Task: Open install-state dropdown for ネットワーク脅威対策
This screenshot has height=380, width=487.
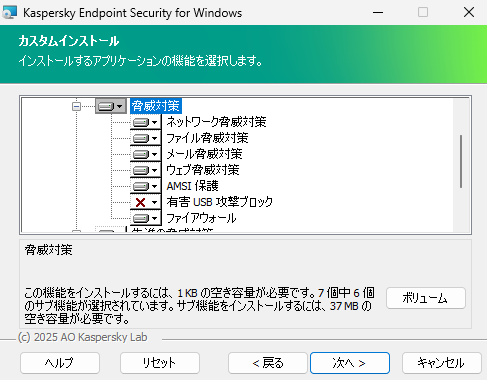Action: [145, 122]
